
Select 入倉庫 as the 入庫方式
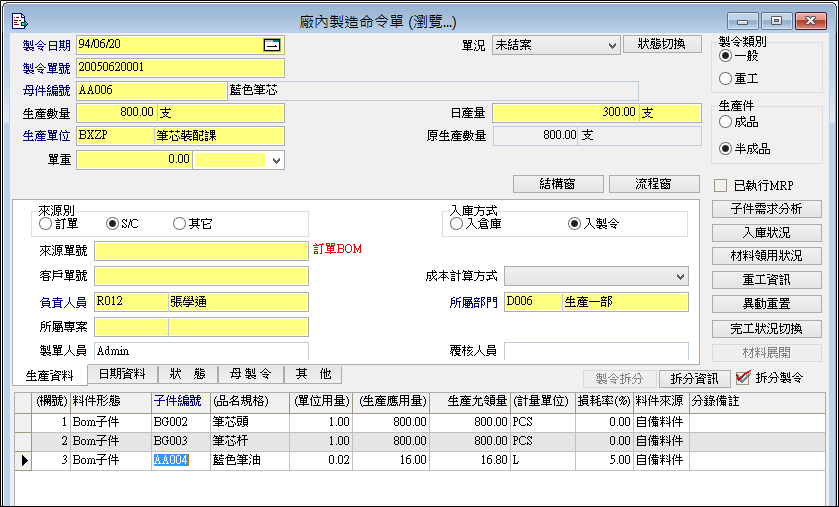tap(457, 224)
